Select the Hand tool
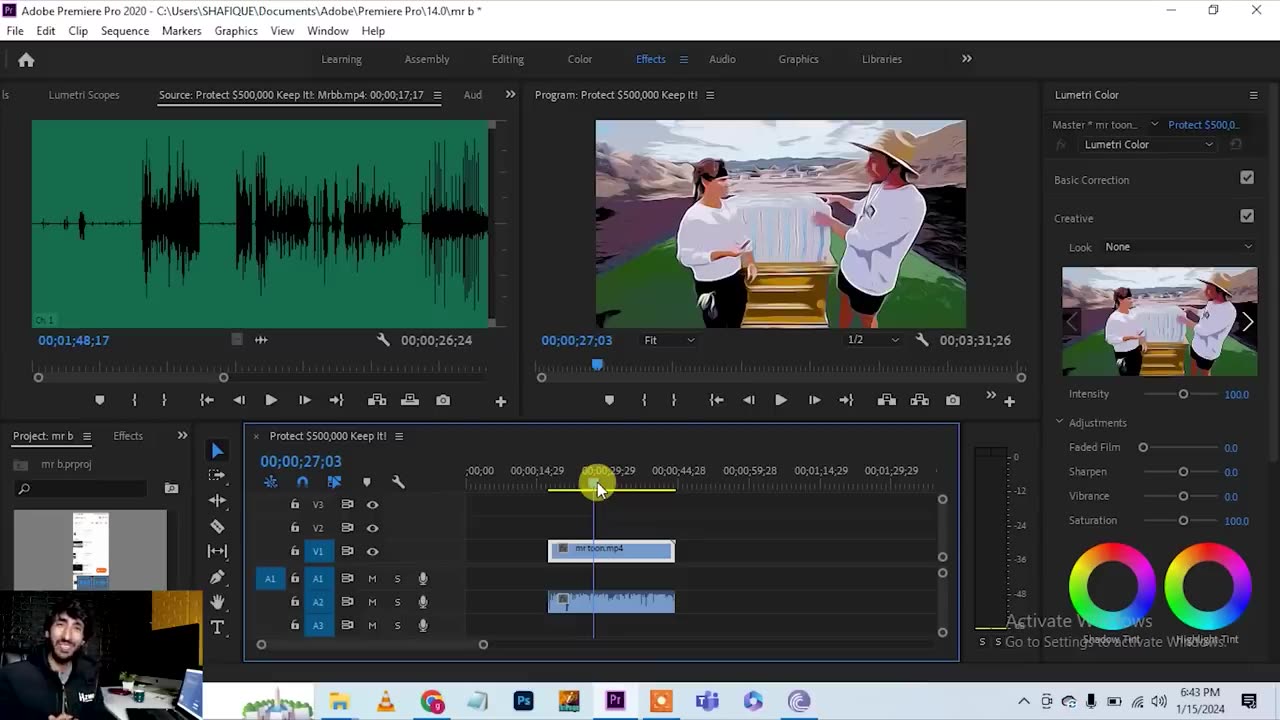This screenshot has width=1280, height=720. pos(217,602)
